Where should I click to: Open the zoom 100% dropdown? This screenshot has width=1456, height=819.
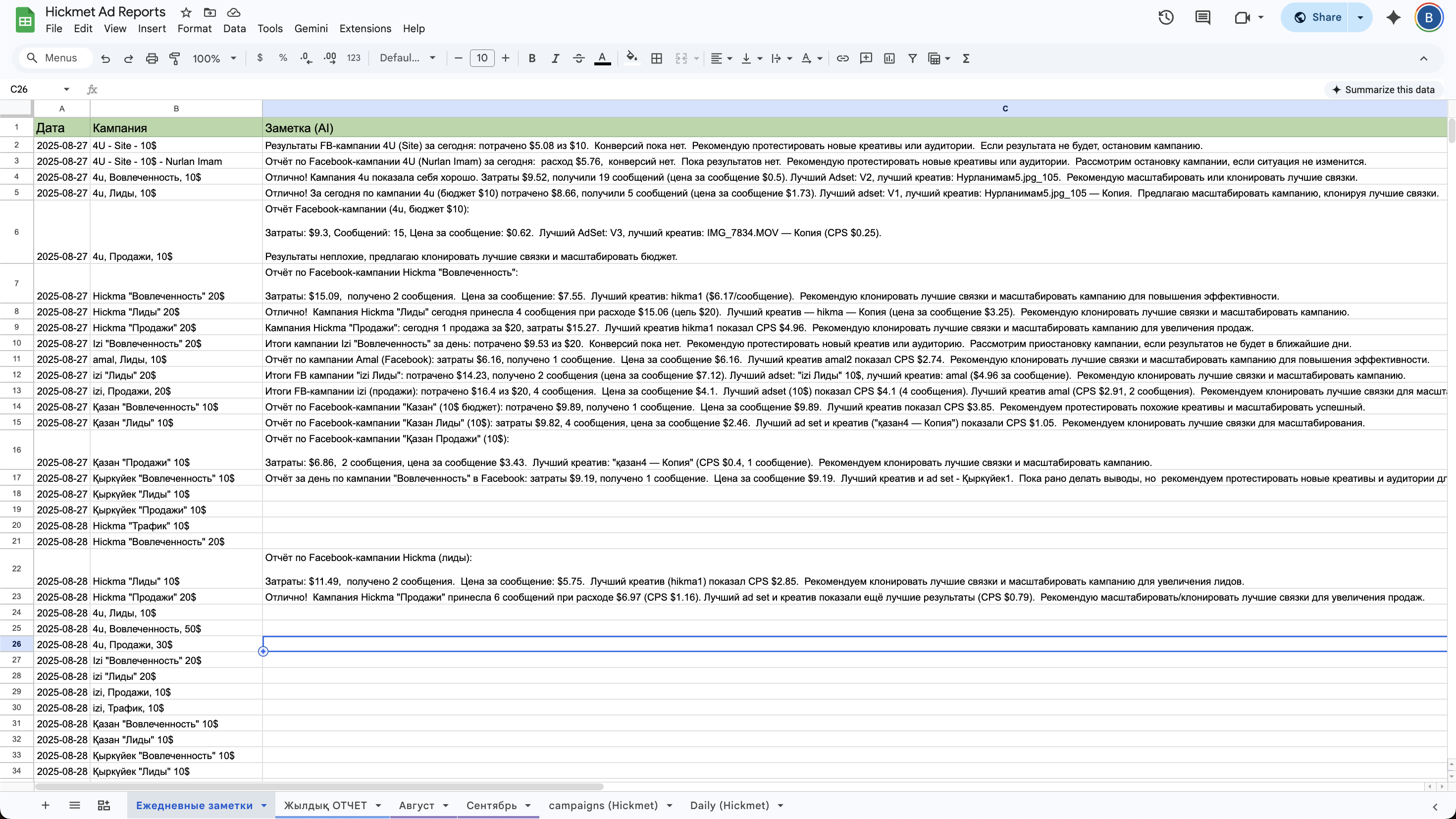tap(214, 58)
